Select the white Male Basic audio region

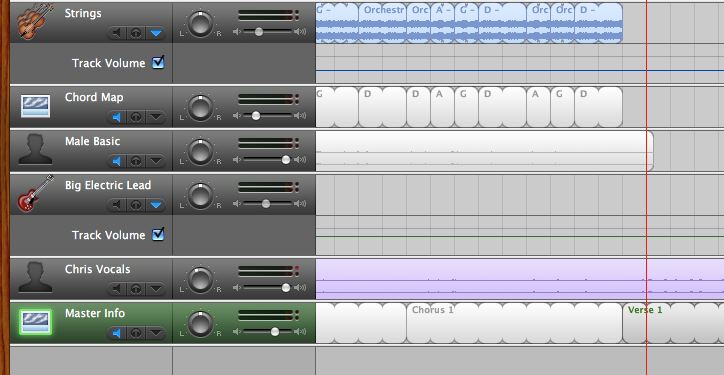[x=484, y=151]
